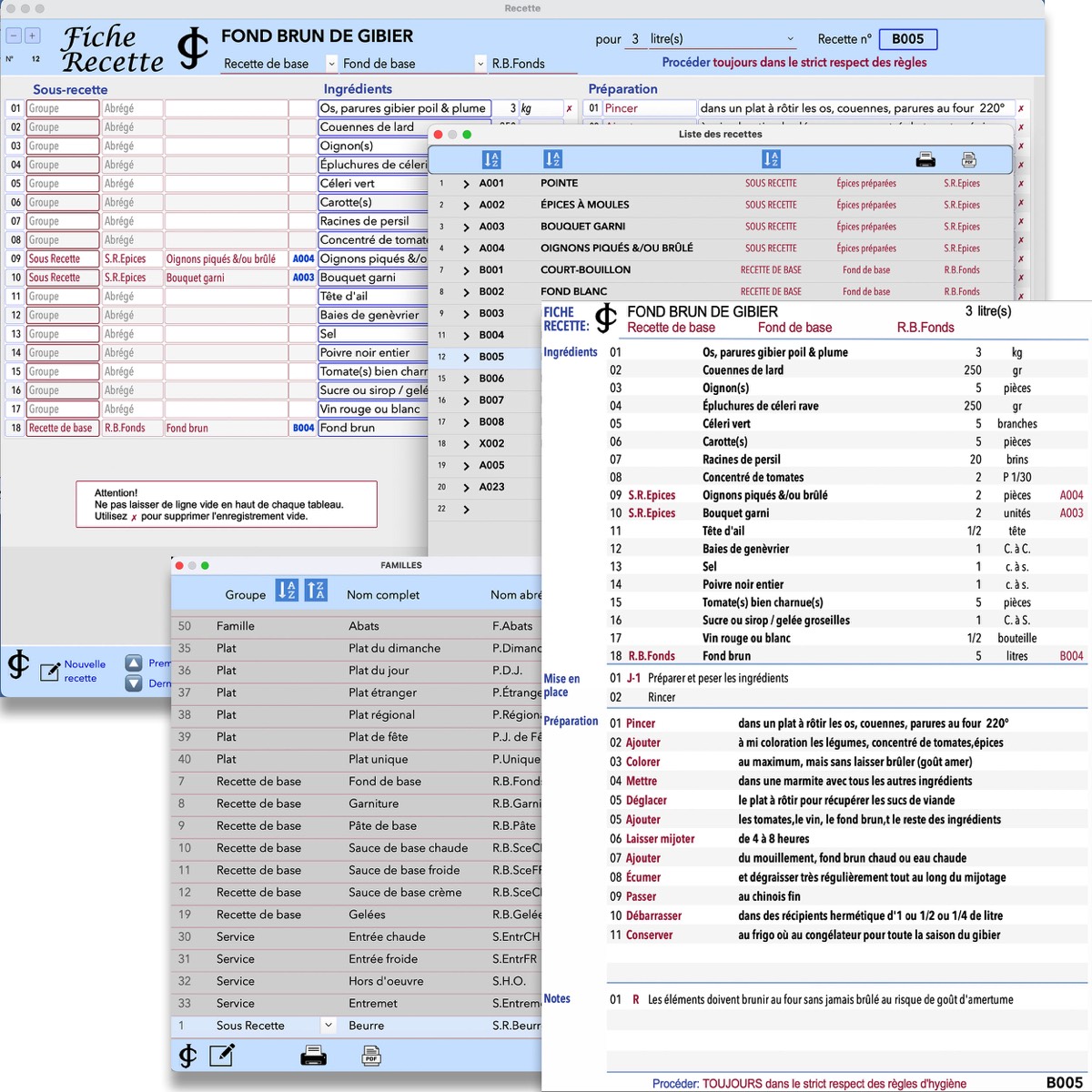Viewport: 1092px width, 1092px height.
Task: Open recipe X002 via its arrow
Action: (466, 444)
